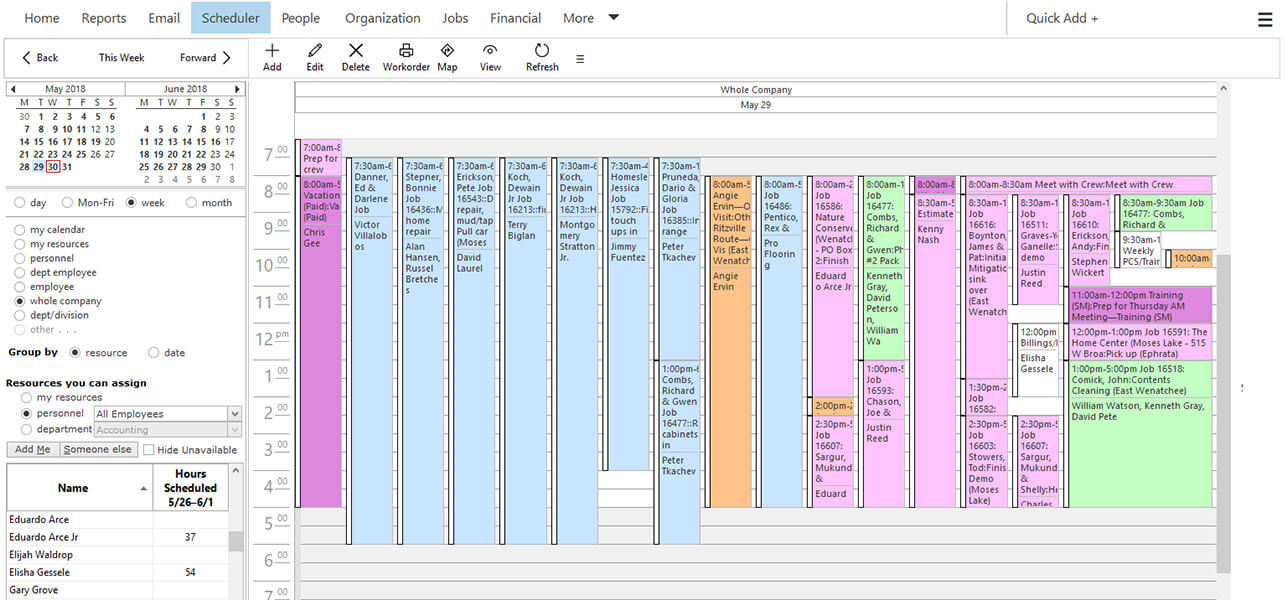Click the employee list scrollbar
The width and height of the screenshot is (1285, 600).
236,541
